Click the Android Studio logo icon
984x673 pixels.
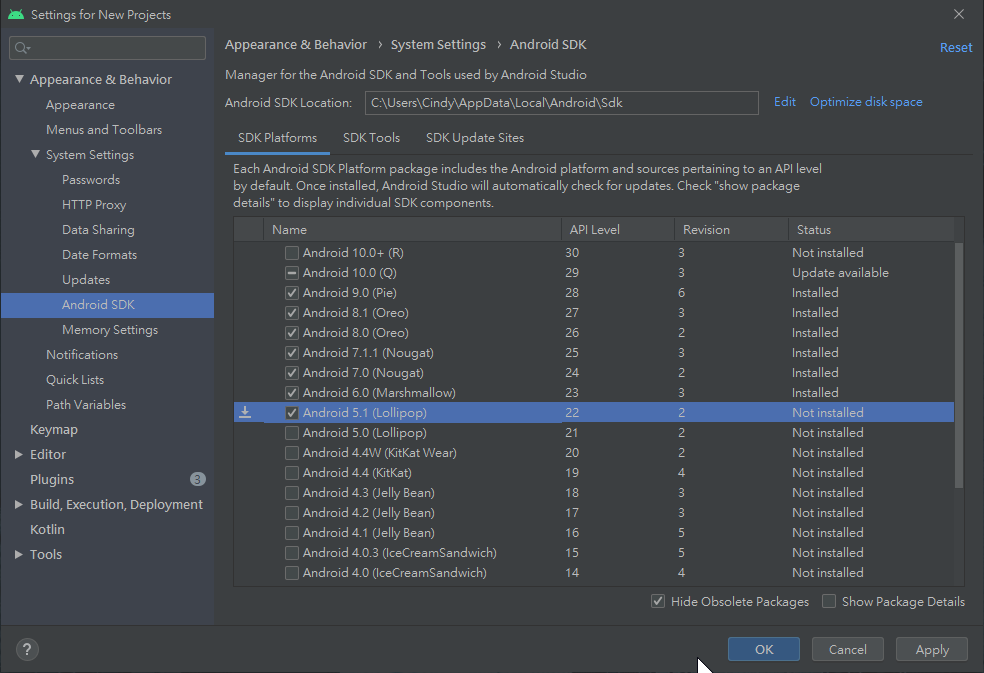pos(16,14)
